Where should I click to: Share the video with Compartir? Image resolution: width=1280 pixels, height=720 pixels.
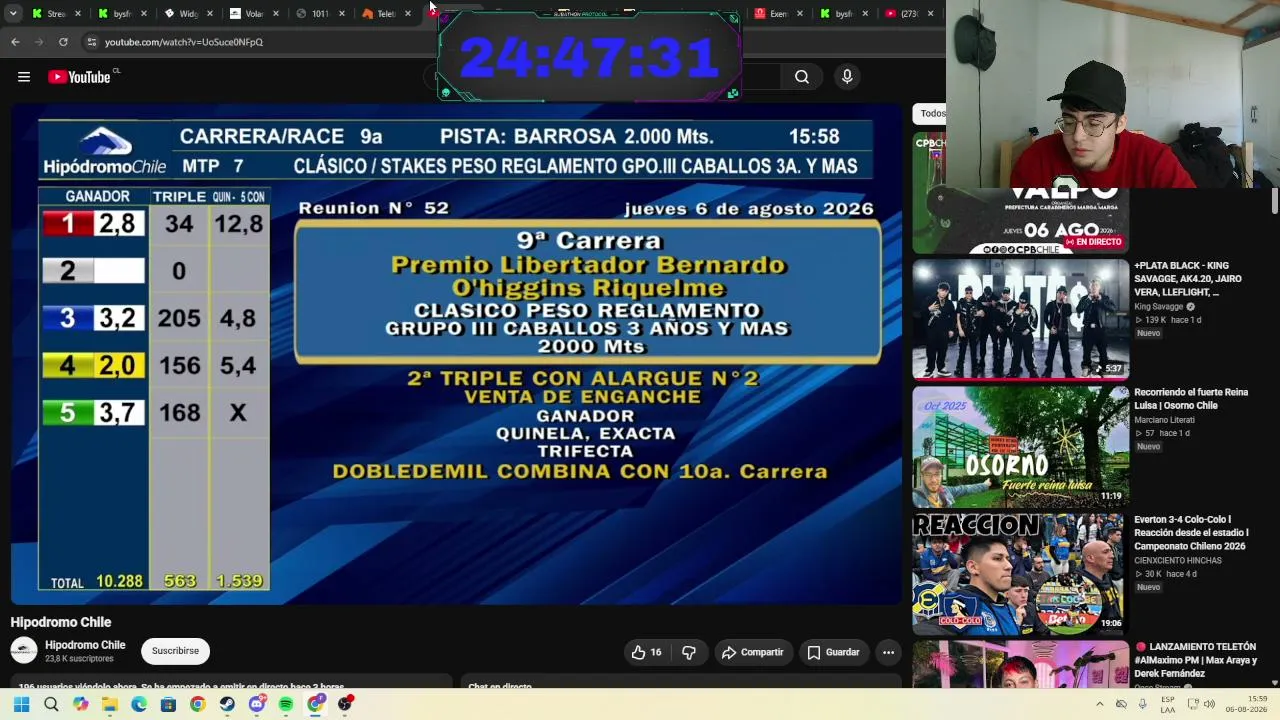point(753,652)
